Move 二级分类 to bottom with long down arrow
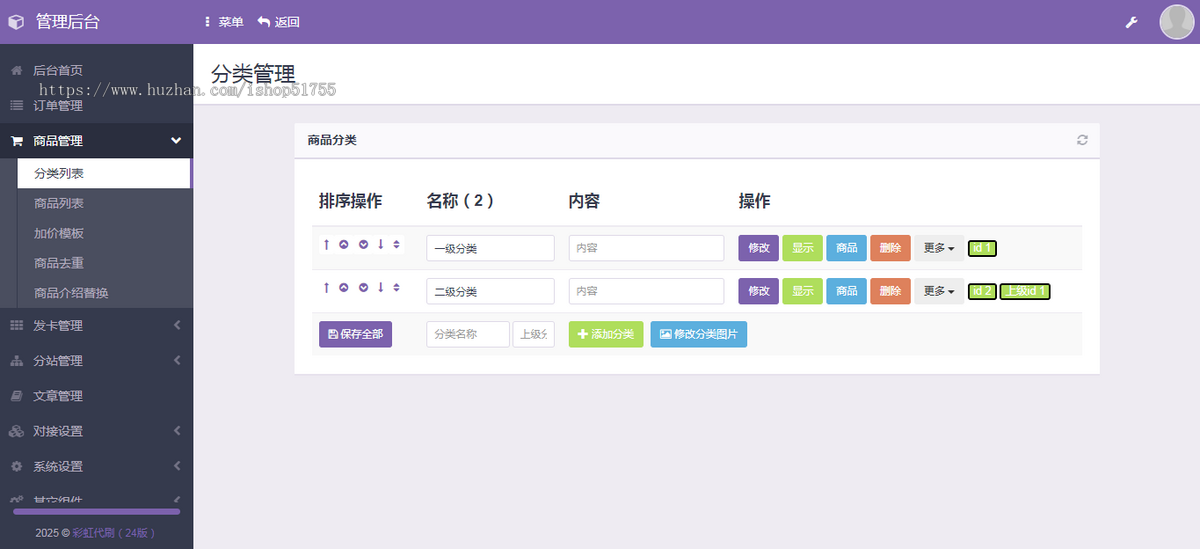This screenshot has height=549, width=1200. click(x=381, y=288)
